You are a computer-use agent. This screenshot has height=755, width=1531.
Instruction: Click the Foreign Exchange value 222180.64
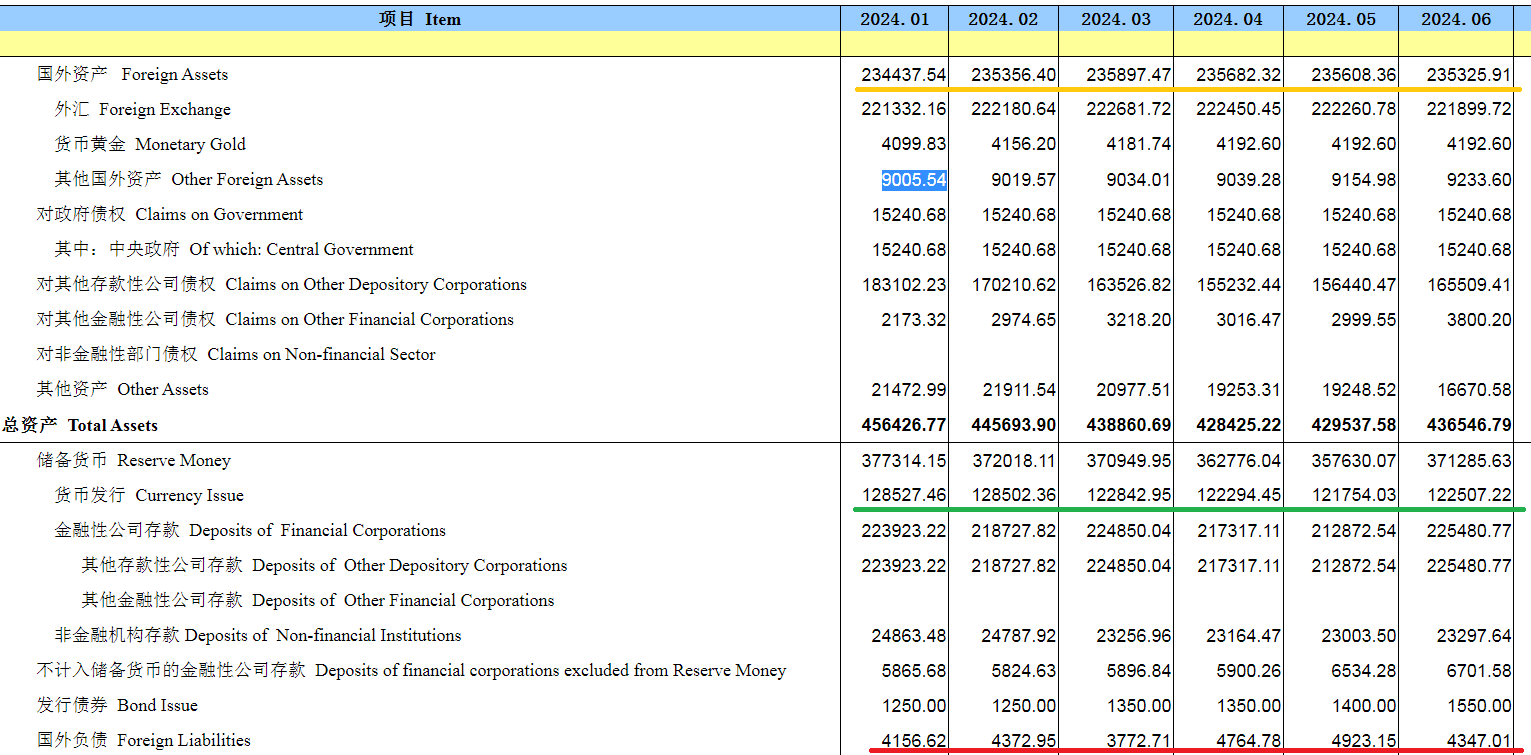1014,110
